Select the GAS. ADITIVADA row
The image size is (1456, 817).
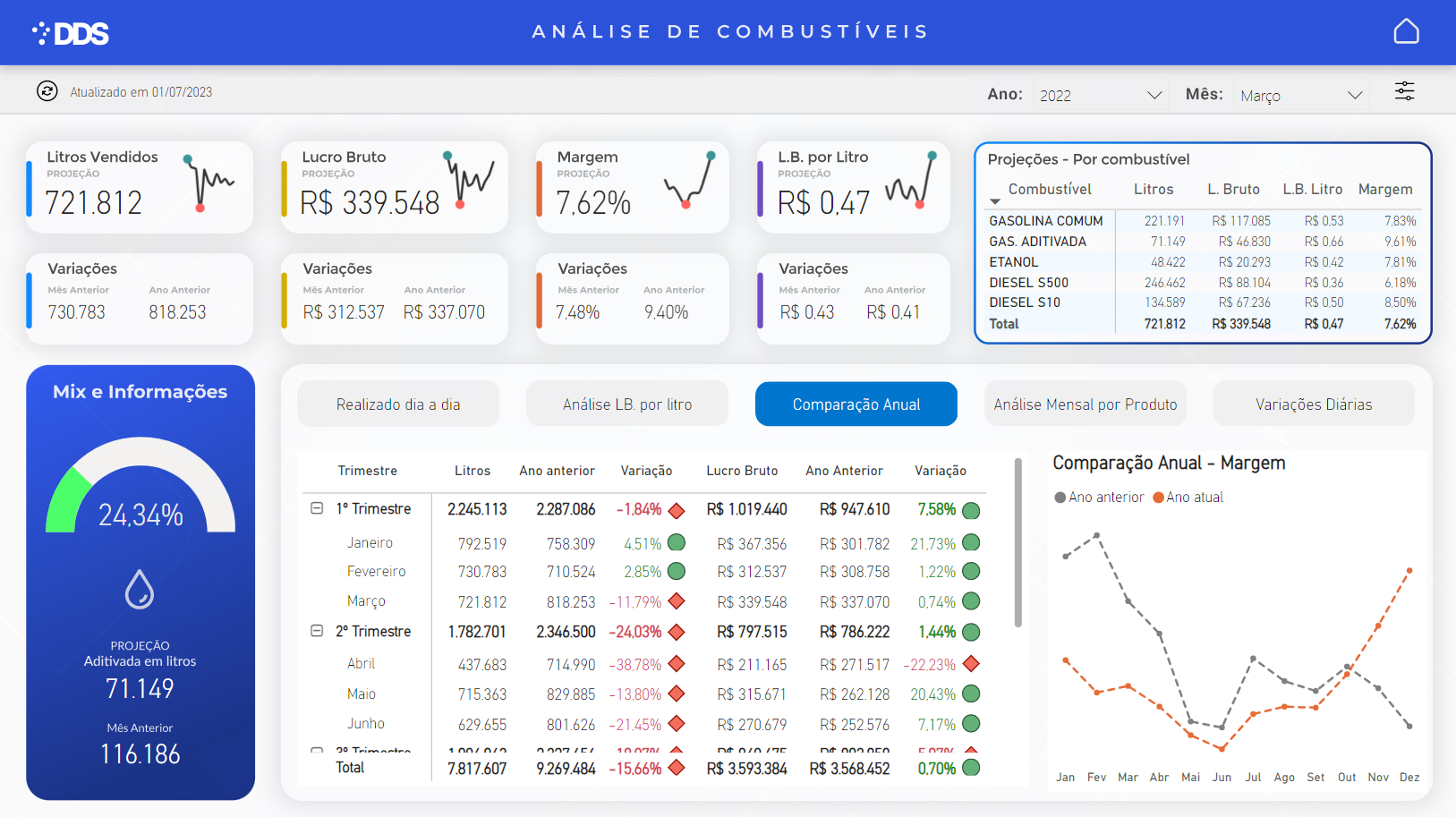pos(1202,242)
